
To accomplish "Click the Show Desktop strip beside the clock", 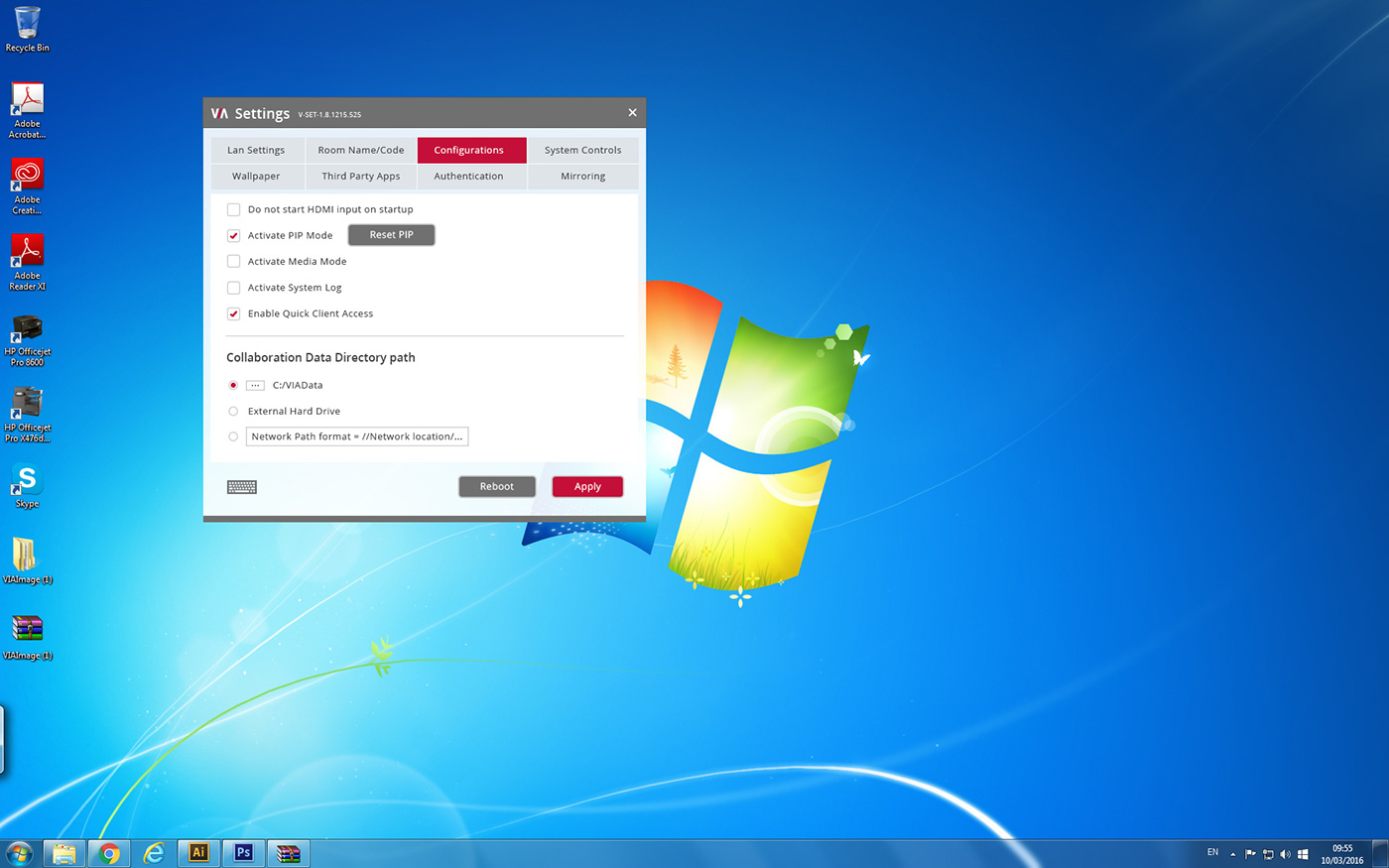I will [x=1380, y=853].
